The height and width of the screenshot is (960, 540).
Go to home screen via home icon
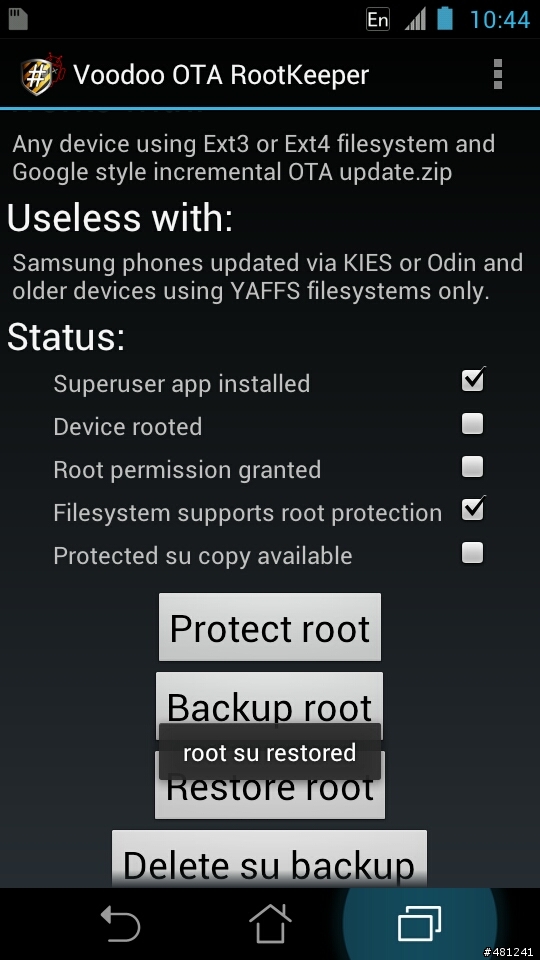point(269,923)
